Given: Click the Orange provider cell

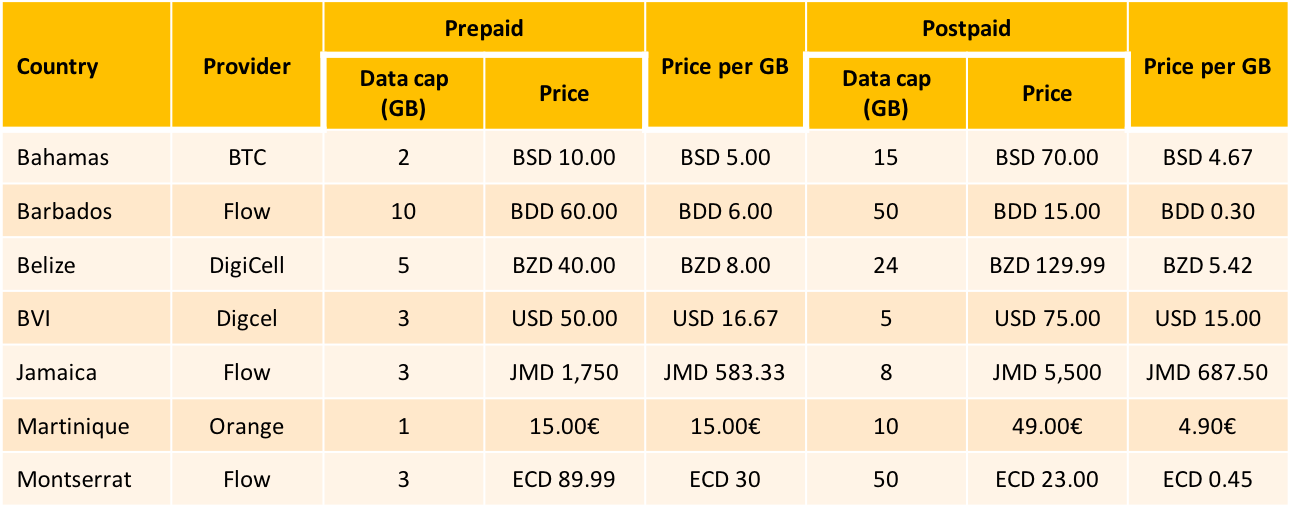Looking at the screenshot, I should click(247, 426).
